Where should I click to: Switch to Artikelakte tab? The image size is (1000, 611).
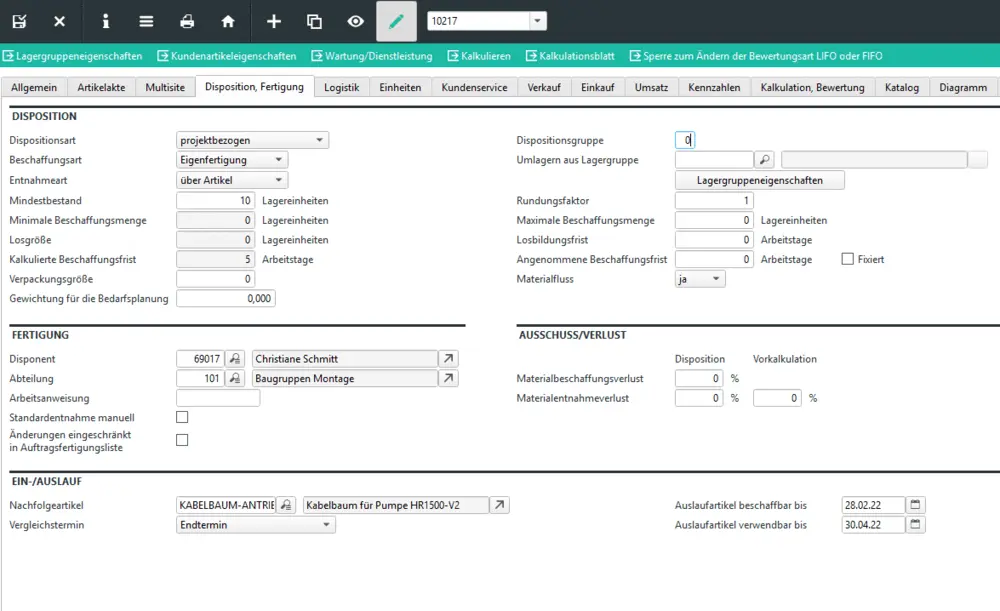101,87
